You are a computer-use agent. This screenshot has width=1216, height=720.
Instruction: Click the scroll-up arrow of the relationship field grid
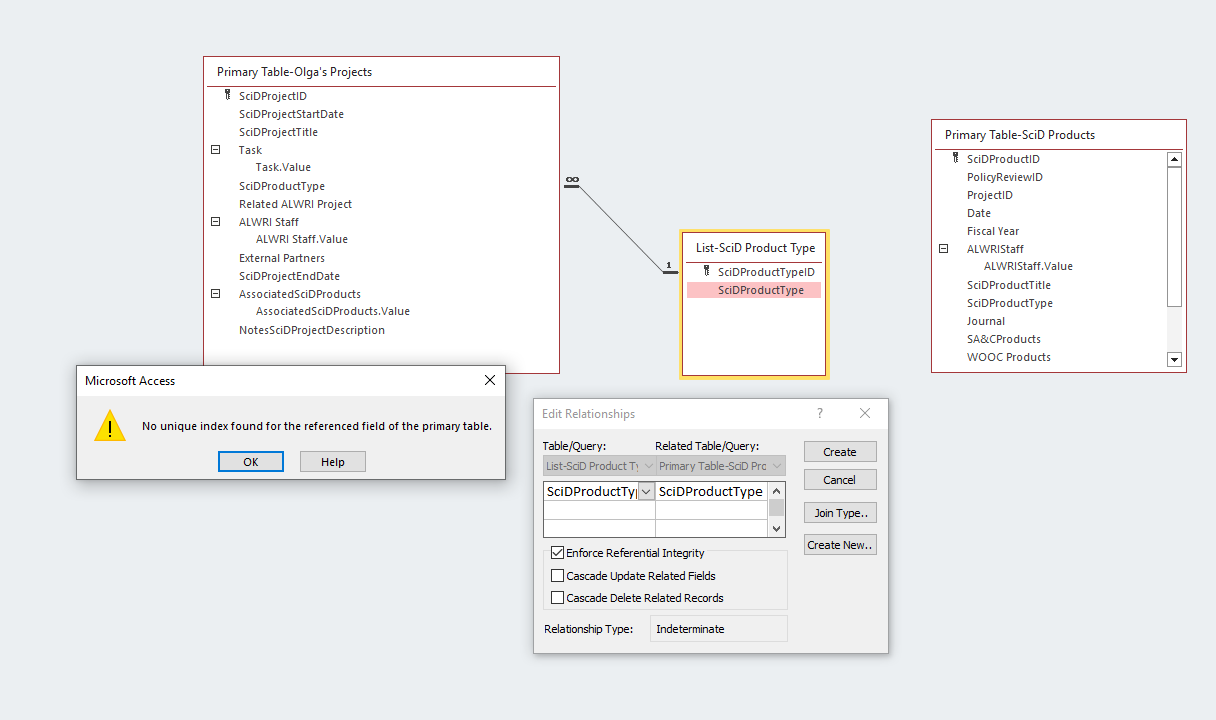(x=777, y=491)
